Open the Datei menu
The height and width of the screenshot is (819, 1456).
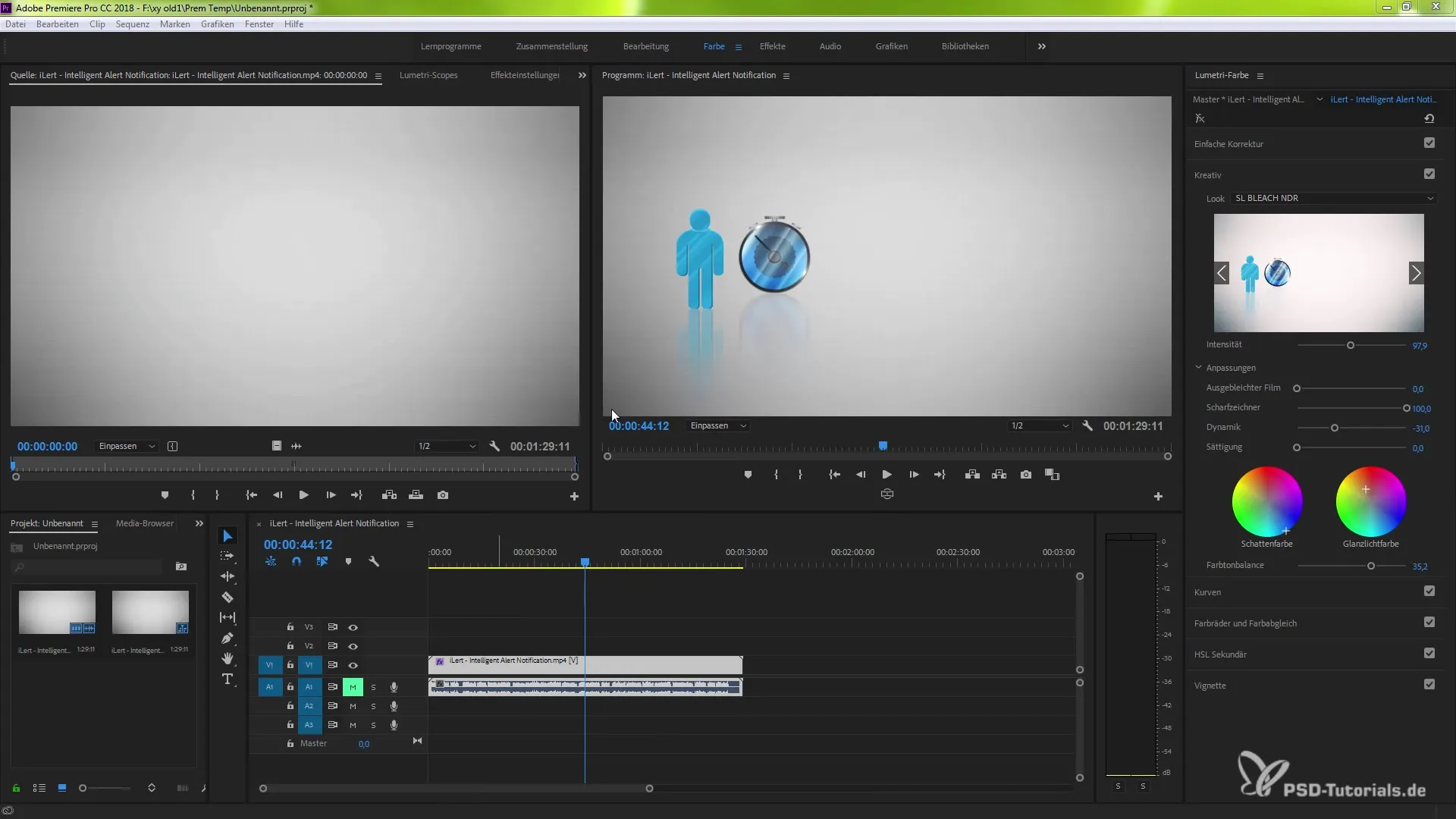point(15,24)
